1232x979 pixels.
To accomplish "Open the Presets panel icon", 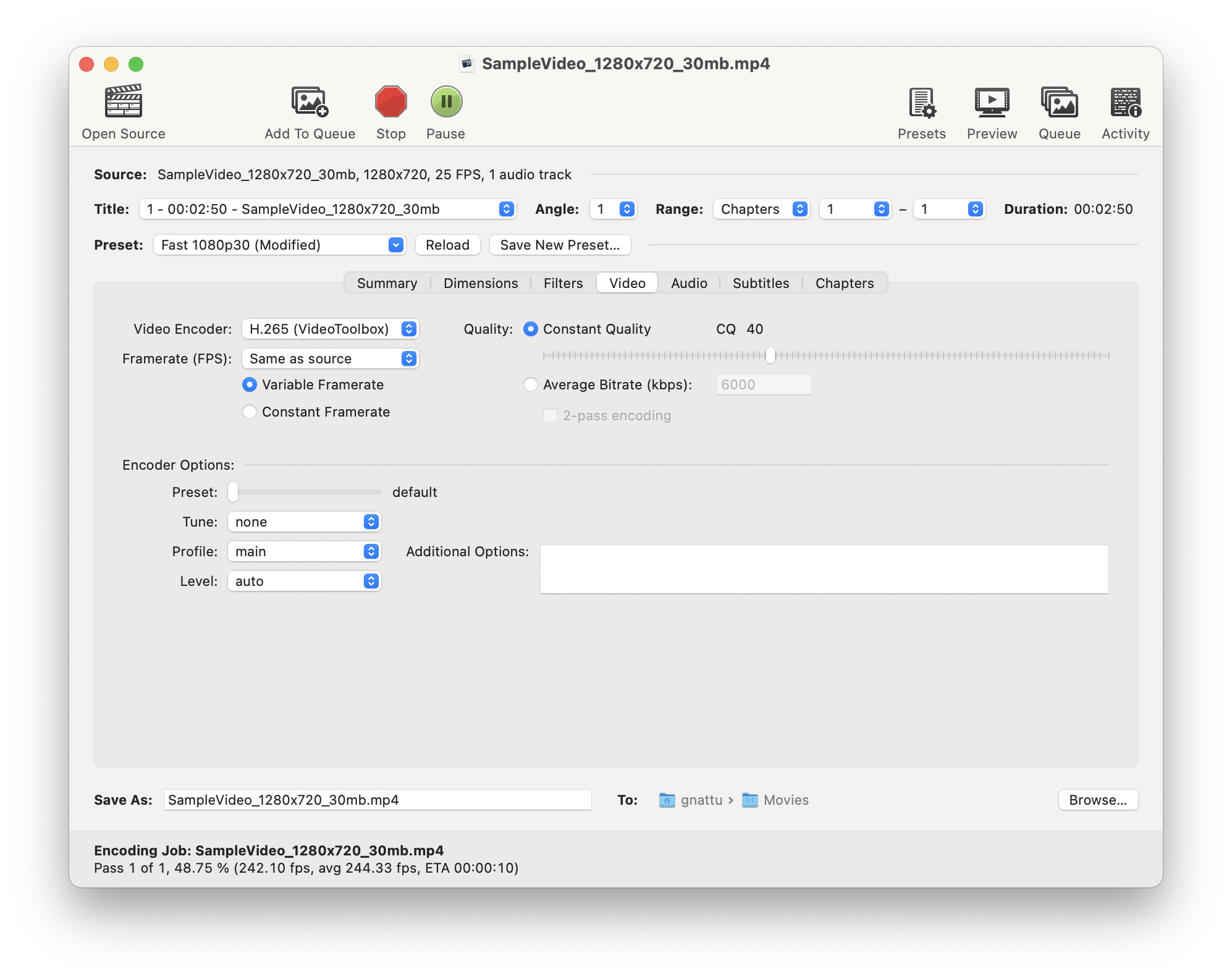I will click(x=922, y=102).
